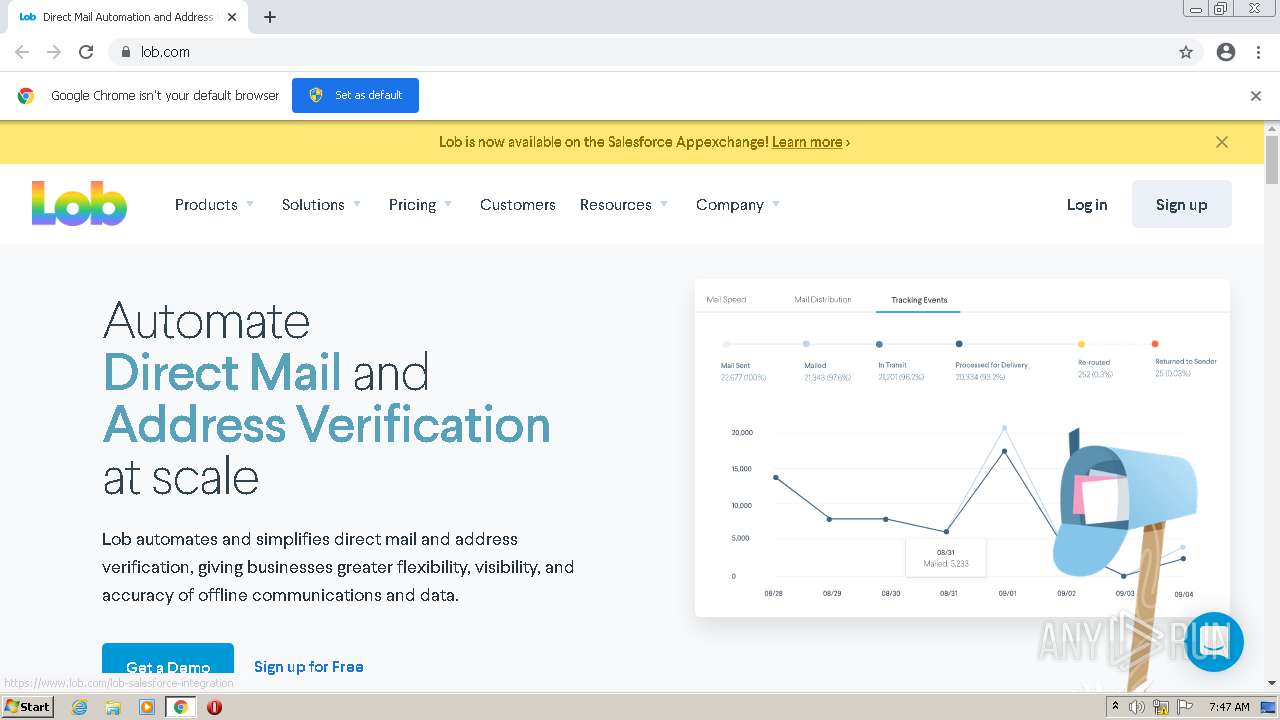Switch to the Mail Distribution tab
Viewport: 1280px width, 720px height.
coord(823,299)
